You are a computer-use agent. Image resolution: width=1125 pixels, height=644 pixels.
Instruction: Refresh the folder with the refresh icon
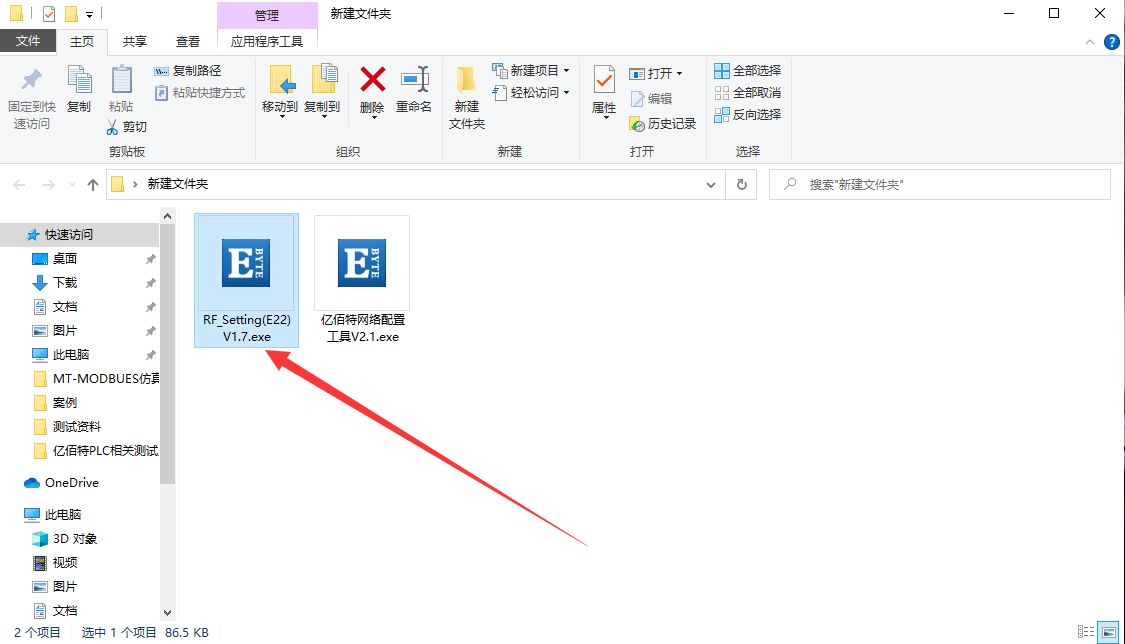pyautogui.click(x=741, y=184)
